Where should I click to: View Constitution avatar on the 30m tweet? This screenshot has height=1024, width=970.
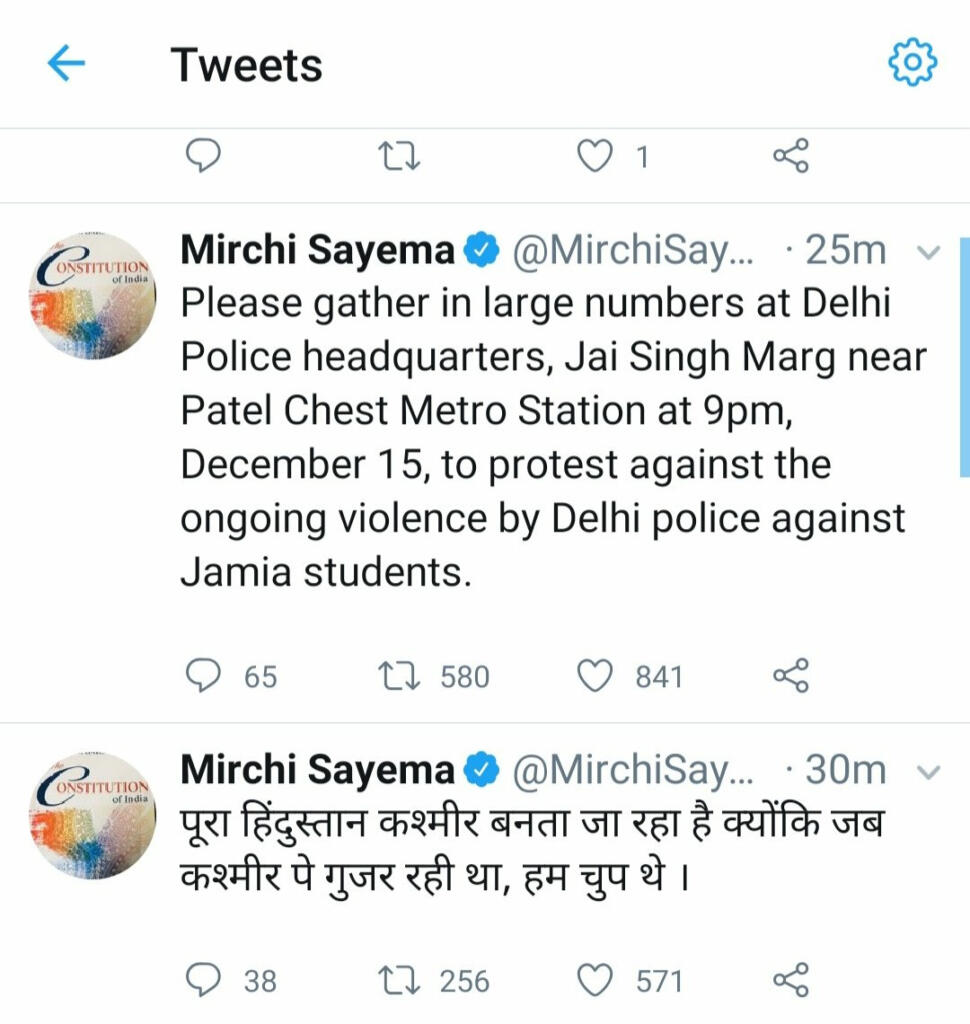[93, 815]
